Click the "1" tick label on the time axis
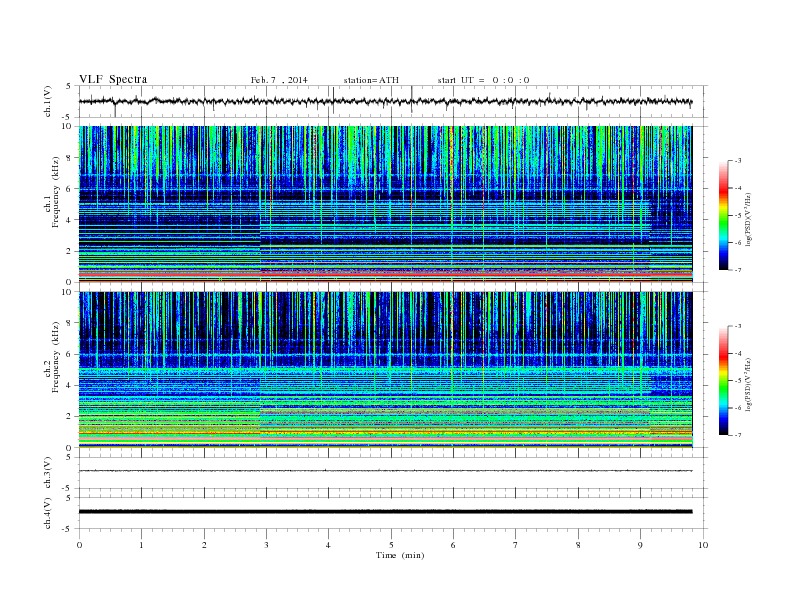Image resolution: width=792 pixels, height=612 pixels. 141,545
